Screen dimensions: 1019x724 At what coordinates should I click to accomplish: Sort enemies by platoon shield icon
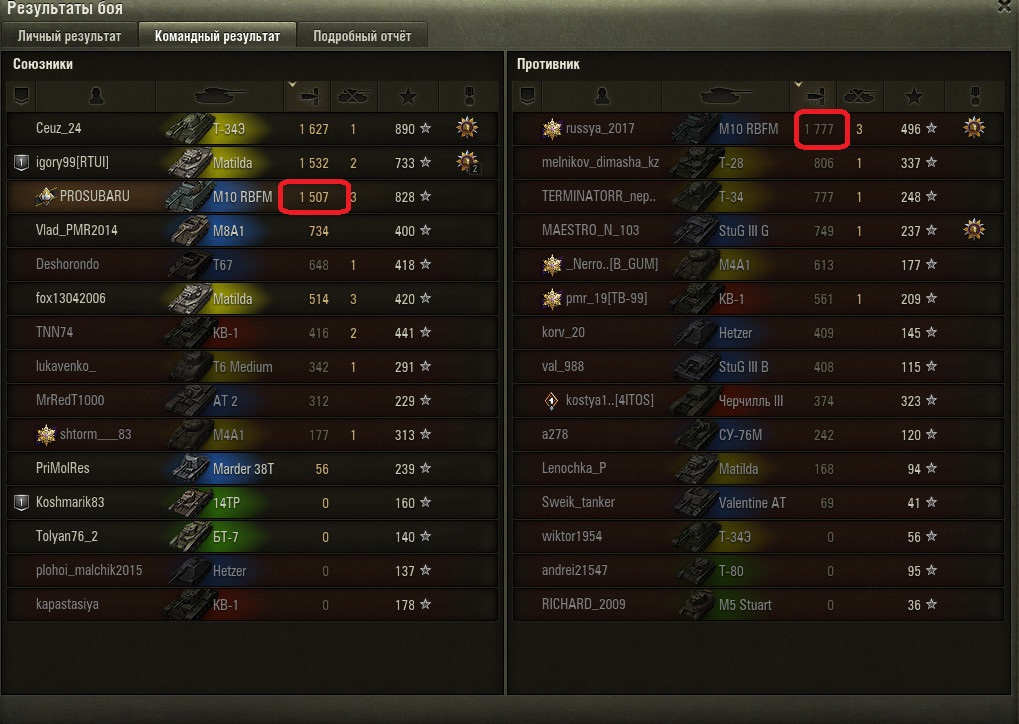pyautogui.click(x=527, y=96)
